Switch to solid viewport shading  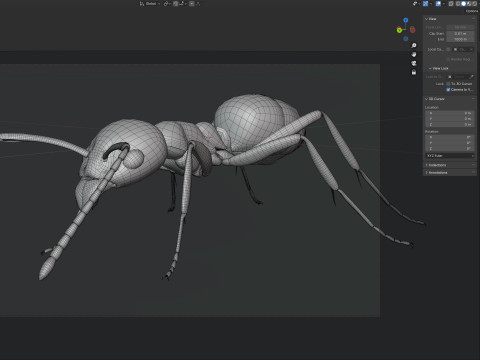point(463,4)
